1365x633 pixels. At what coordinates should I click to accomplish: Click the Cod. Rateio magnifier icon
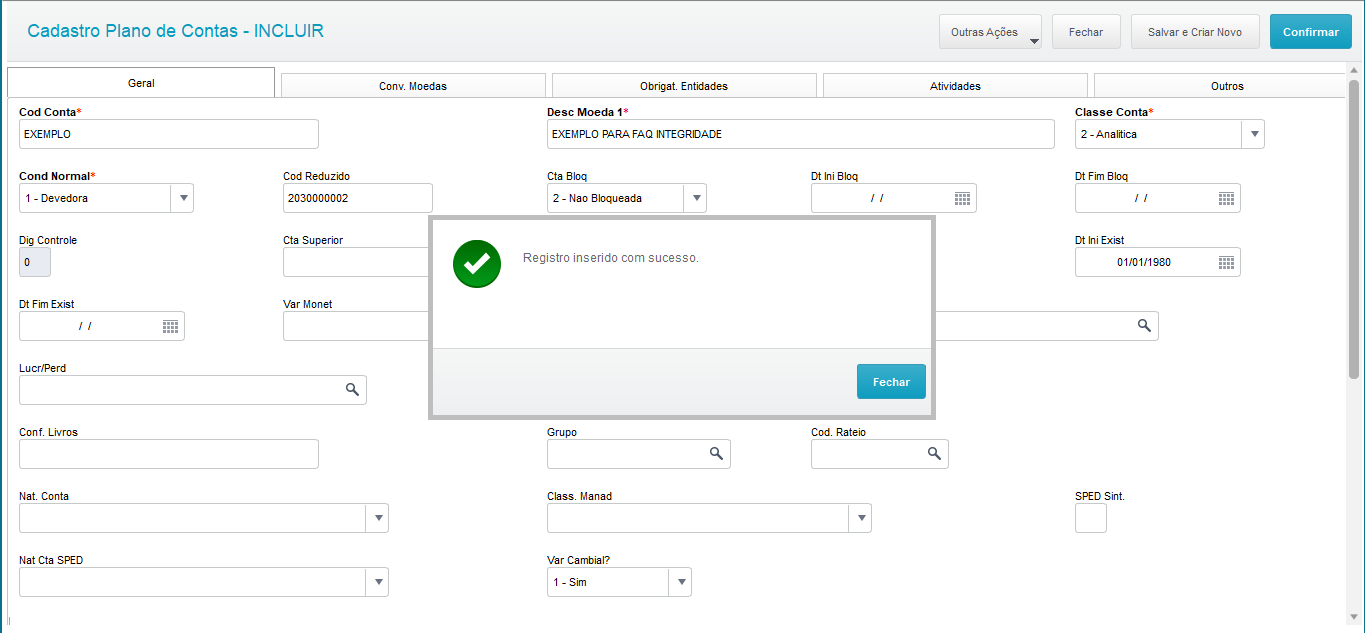[934, 454]
